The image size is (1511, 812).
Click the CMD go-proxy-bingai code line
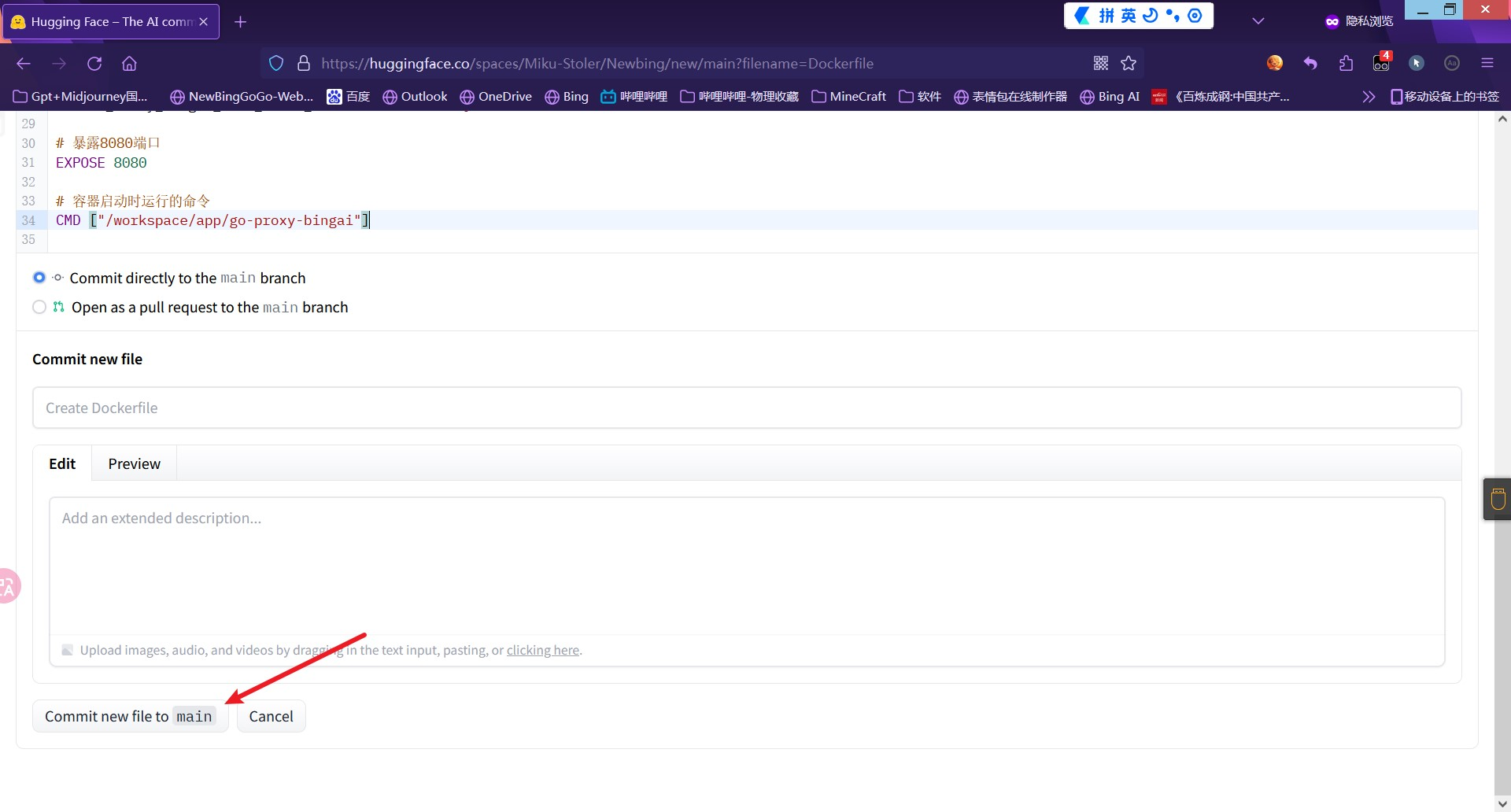tap(212, 220)
